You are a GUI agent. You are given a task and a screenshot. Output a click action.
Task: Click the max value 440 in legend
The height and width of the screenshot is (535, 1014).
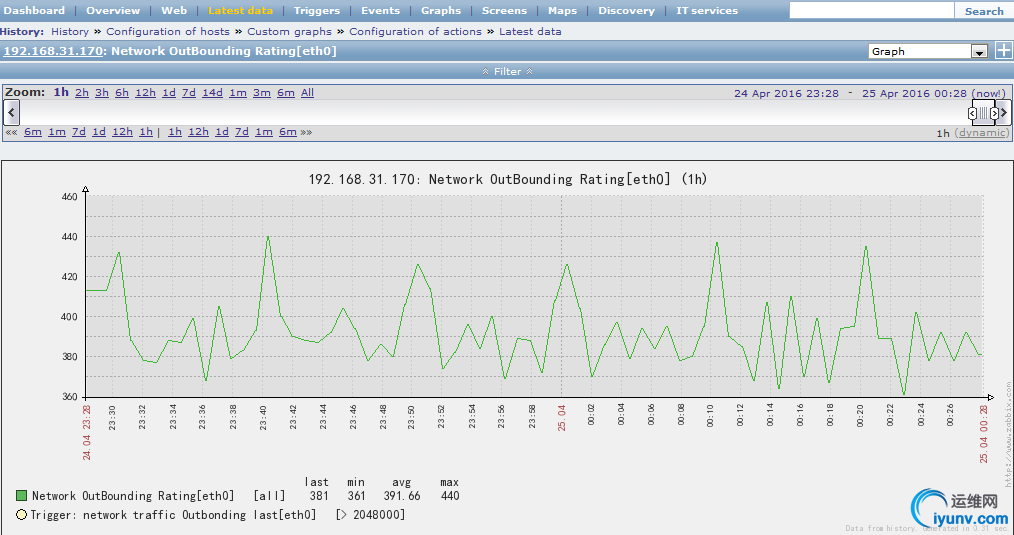pos(449,496)
